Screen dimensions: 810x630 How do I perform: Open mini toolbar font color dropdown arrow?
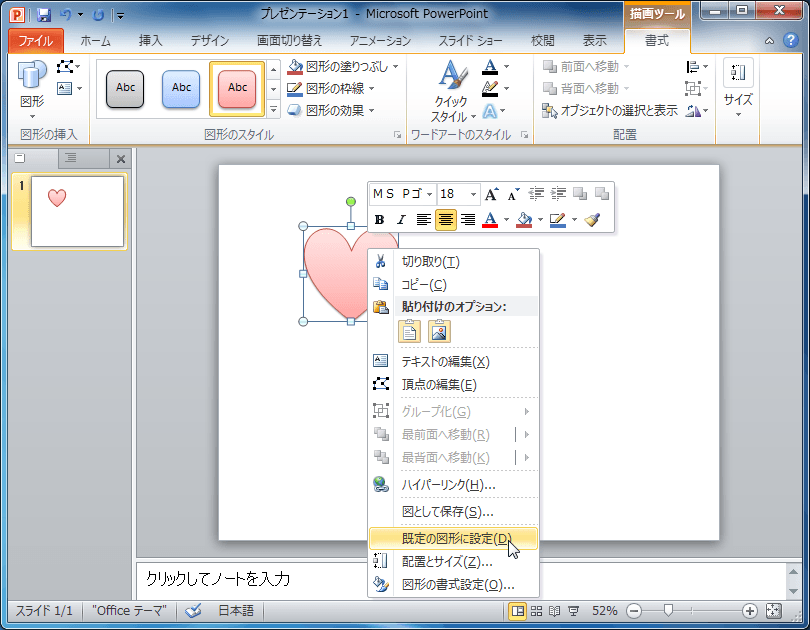coord(506,219)
